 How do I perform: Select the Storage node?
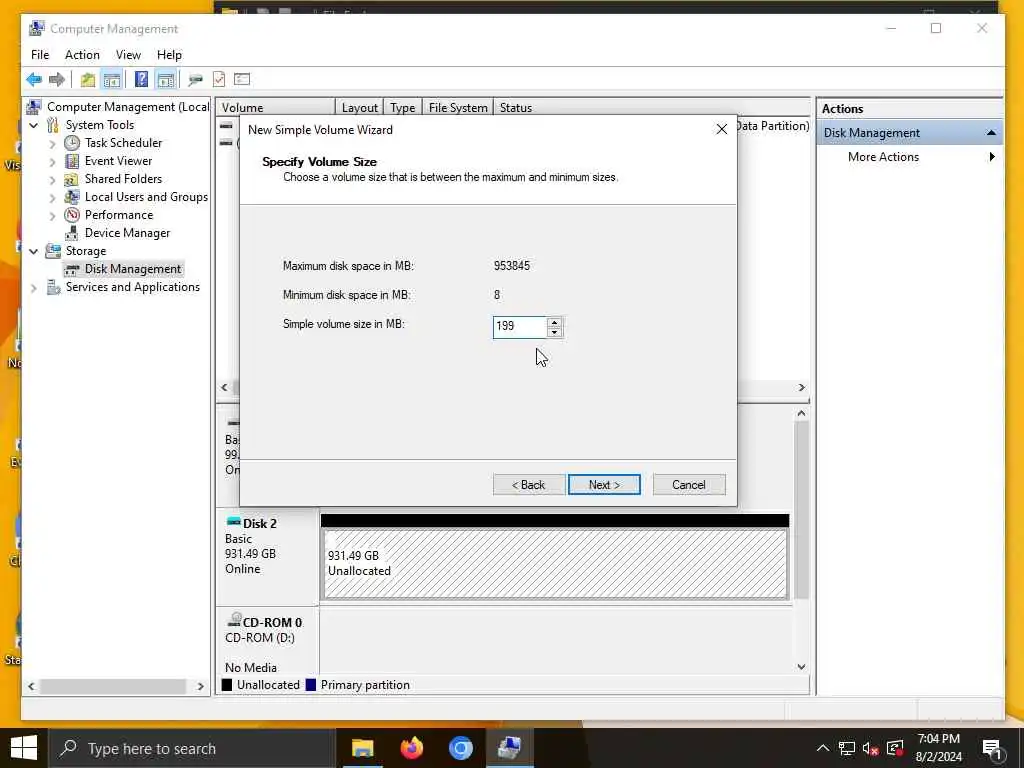tap(86, 251)
